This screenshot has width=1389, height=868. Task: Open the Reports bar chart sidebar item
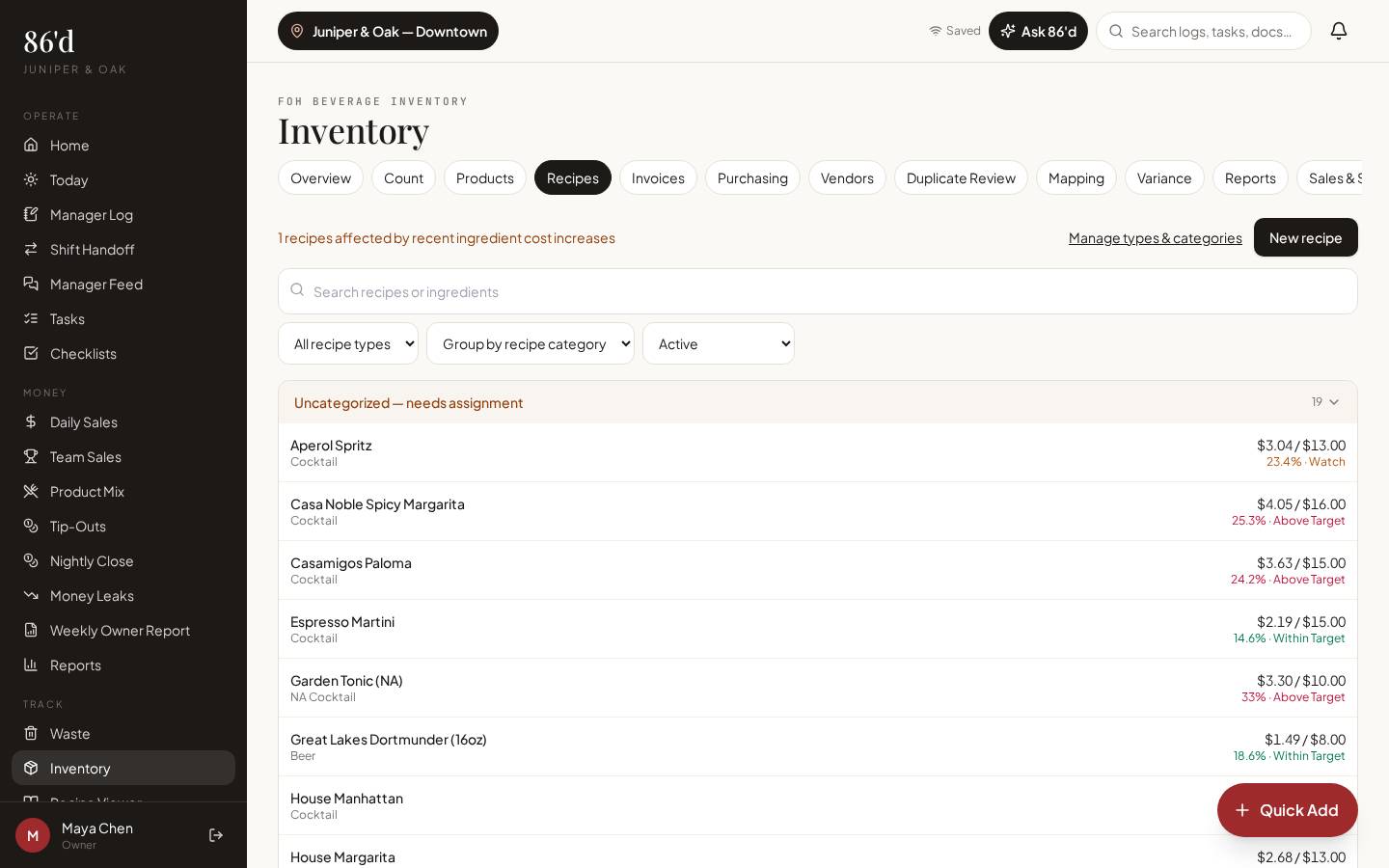click(123, 665)
